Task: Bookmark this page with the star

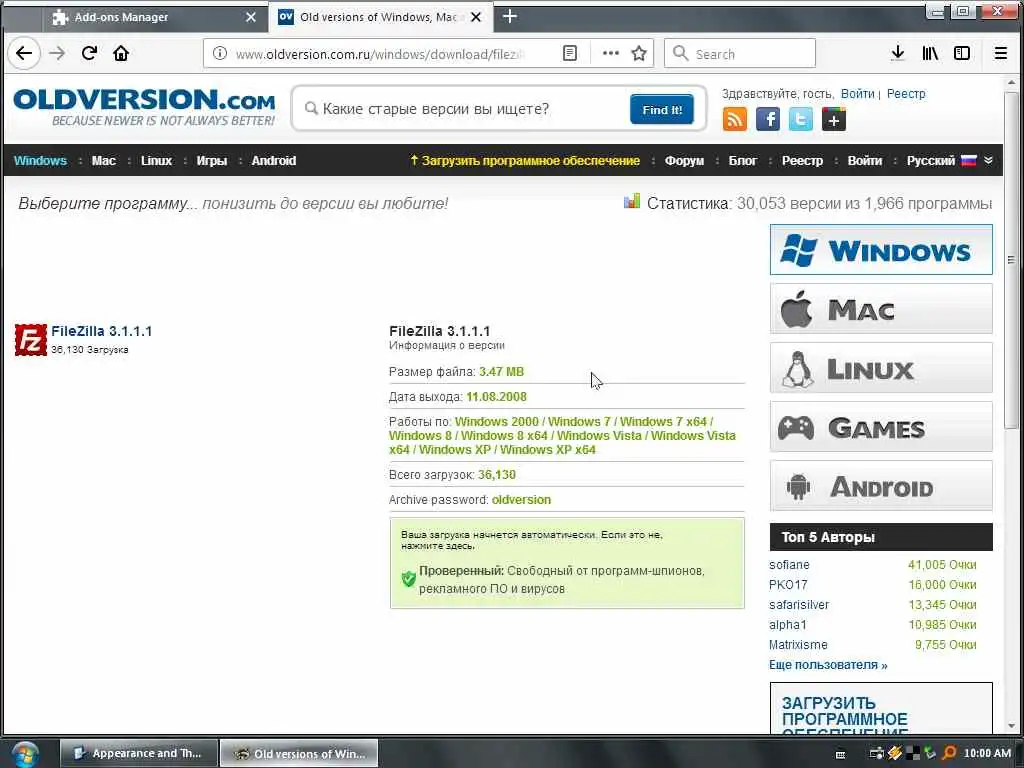Action: pyautogui.click(x=639, y=54)
